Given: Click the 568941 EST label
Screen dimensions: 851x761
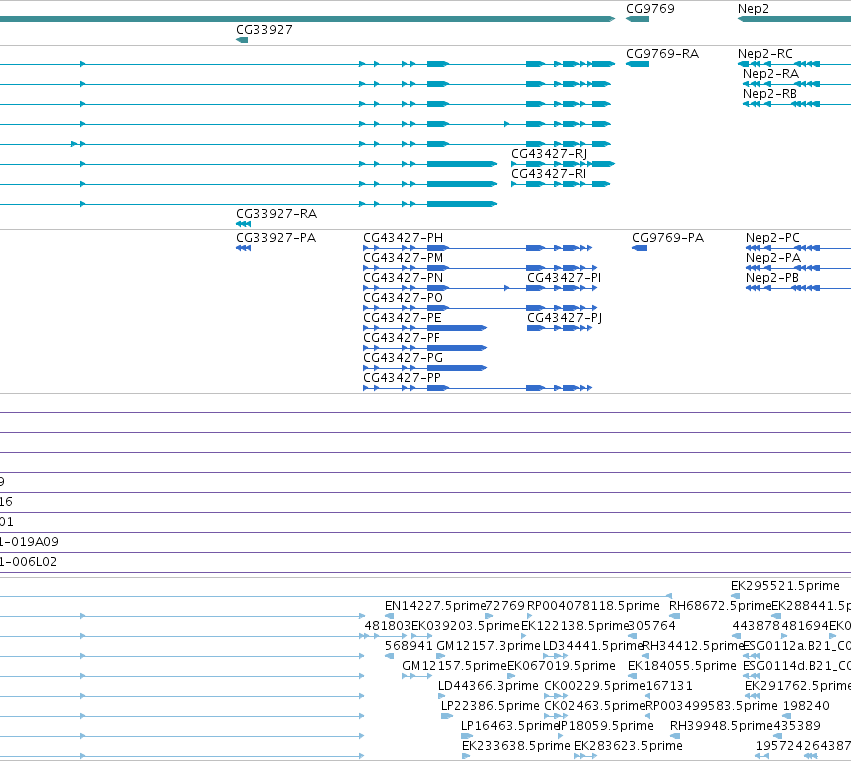Looking at the screenshot, I should click(x=409, y=646).
